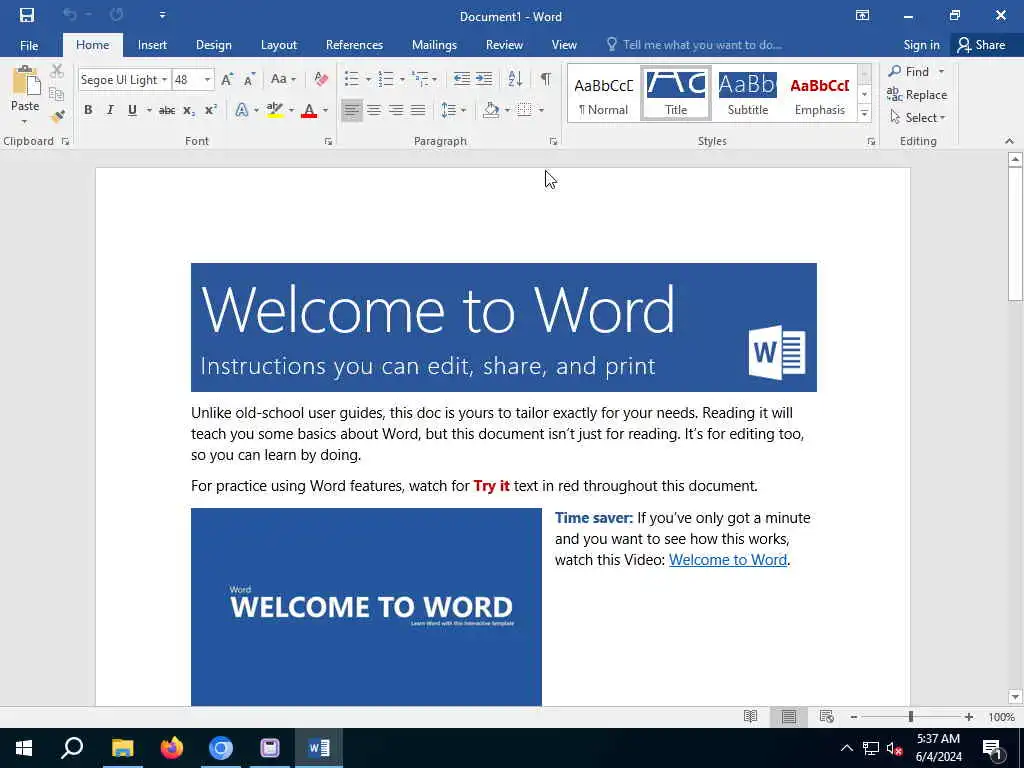Select Print Layout view button
Viewport: 1024px width, 768px height.
pyautogui.click(x=789, y=716)
